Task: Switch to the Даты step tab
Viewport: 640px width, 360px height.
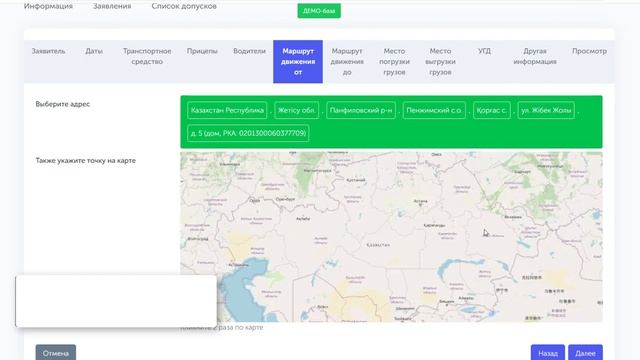Action: 94,51
